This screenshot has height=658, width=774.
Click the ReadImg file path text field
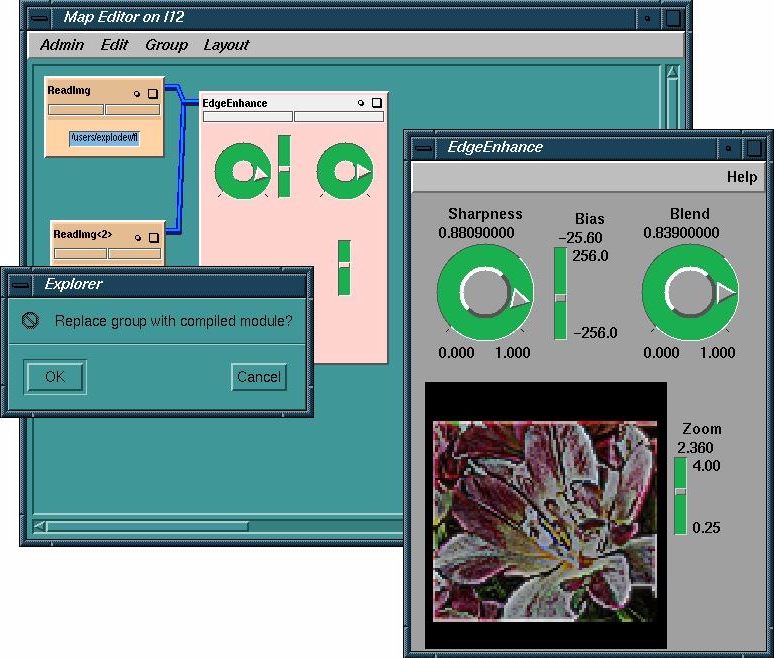pos(104,138)
